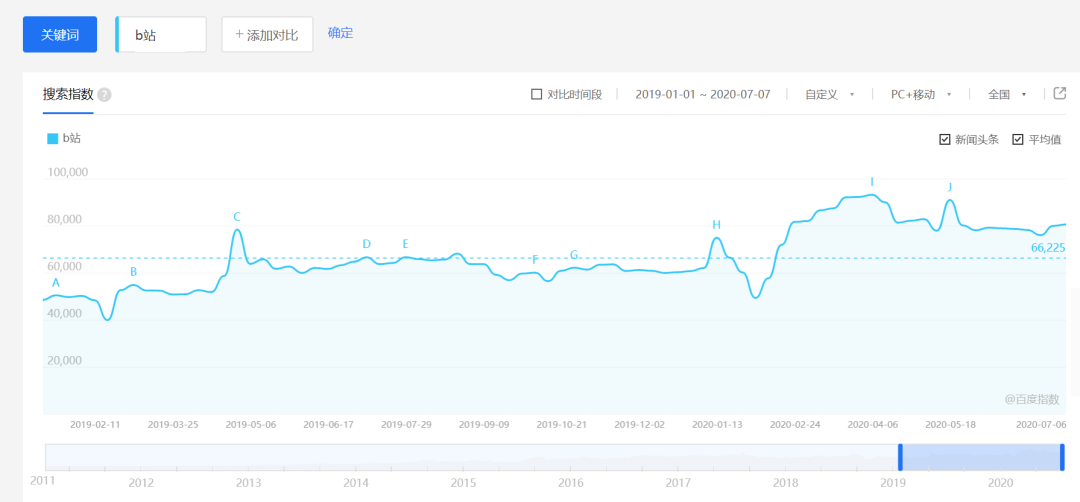This screenshot has width=1080, height=502.
Task: Click news marker H on the chart
Action: [x=716, y=225]
